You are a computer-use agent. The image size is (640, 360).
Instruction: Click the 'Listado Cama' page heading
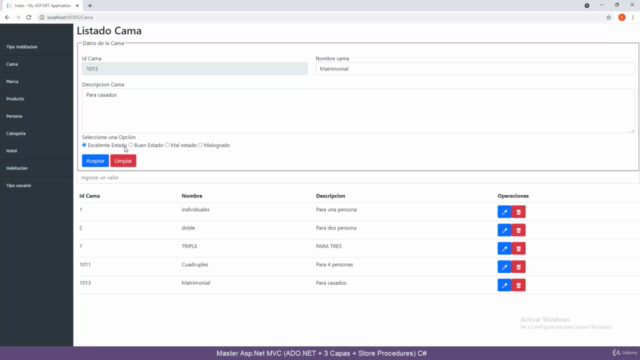[109, 31]
